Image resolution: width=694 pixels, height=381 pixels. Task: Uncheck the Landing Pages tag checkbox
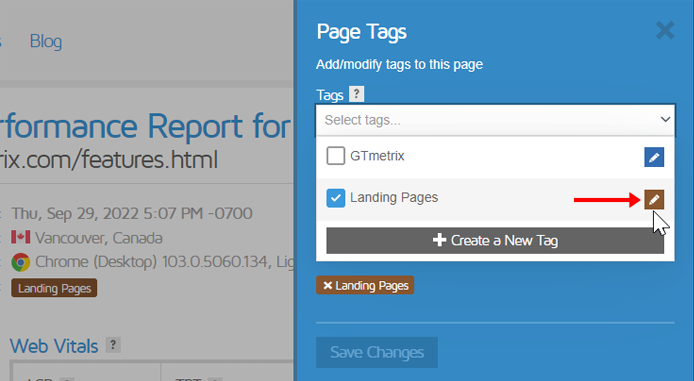click(x=335, y=198)
